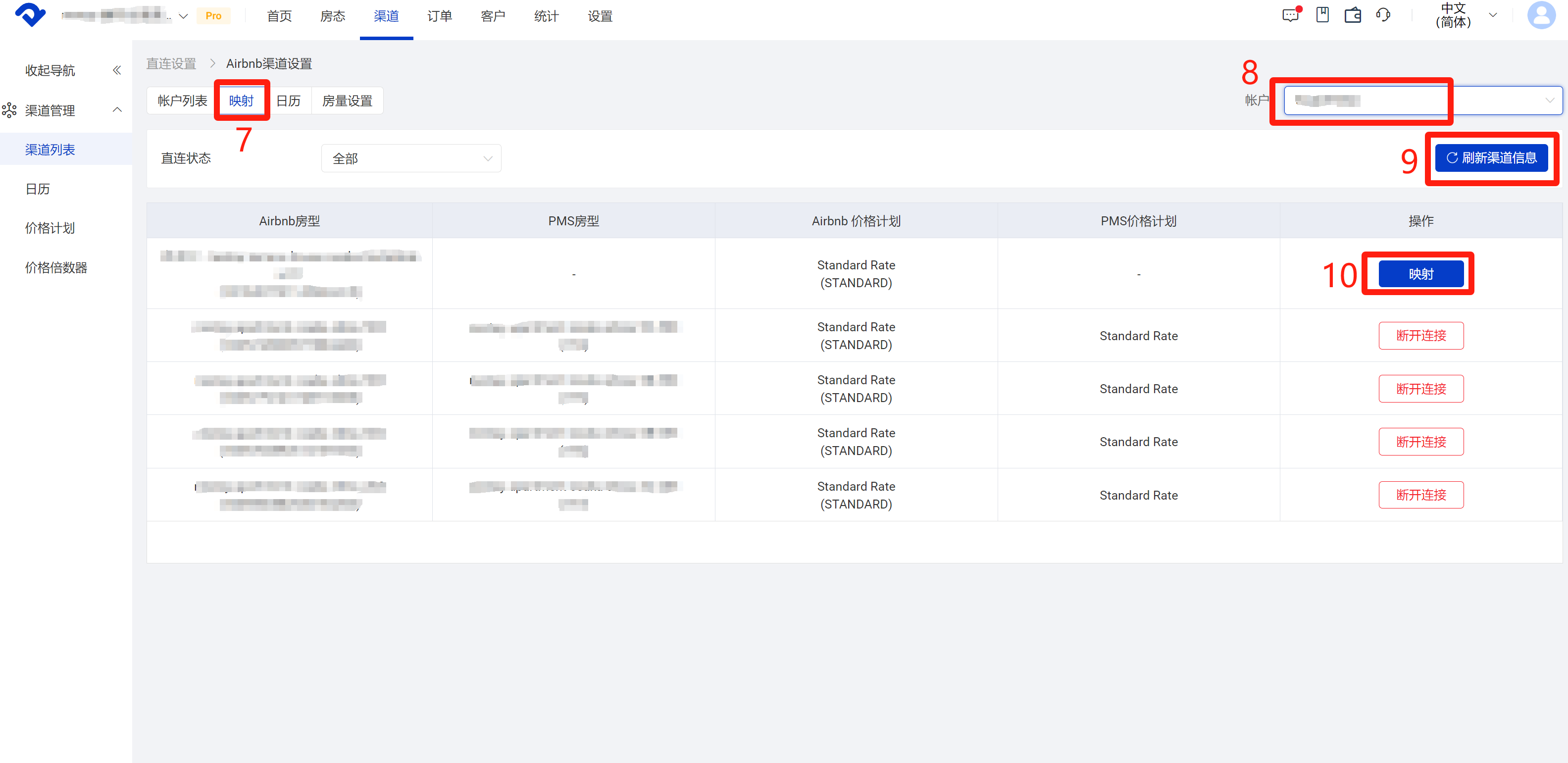Open 客户 in top menu
The height and width of the screenshot is (763, 1568).
tap(493, 16)
